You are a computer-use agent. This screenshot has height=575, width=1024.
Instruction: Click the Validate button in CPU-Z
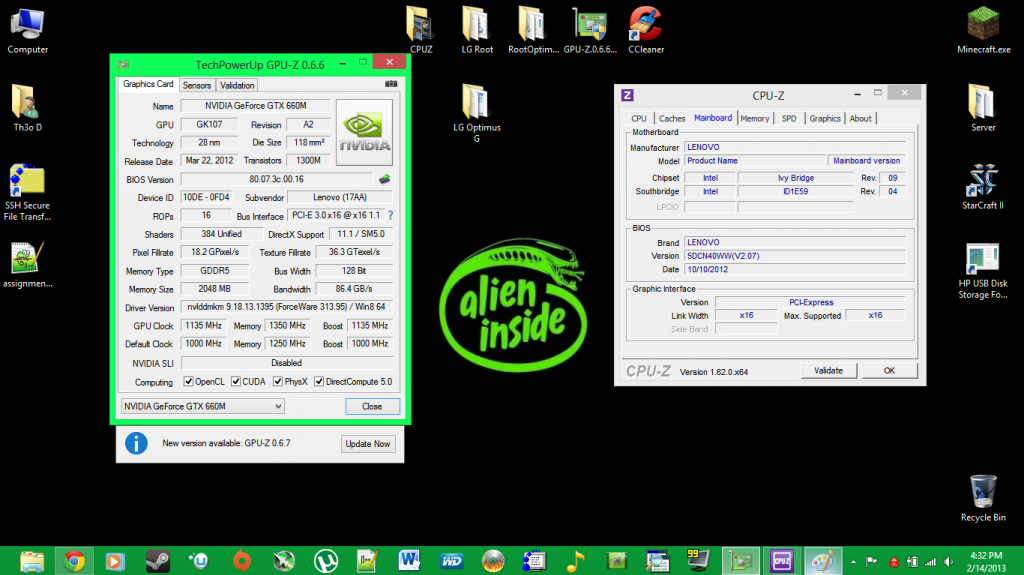tap(828, 370)
